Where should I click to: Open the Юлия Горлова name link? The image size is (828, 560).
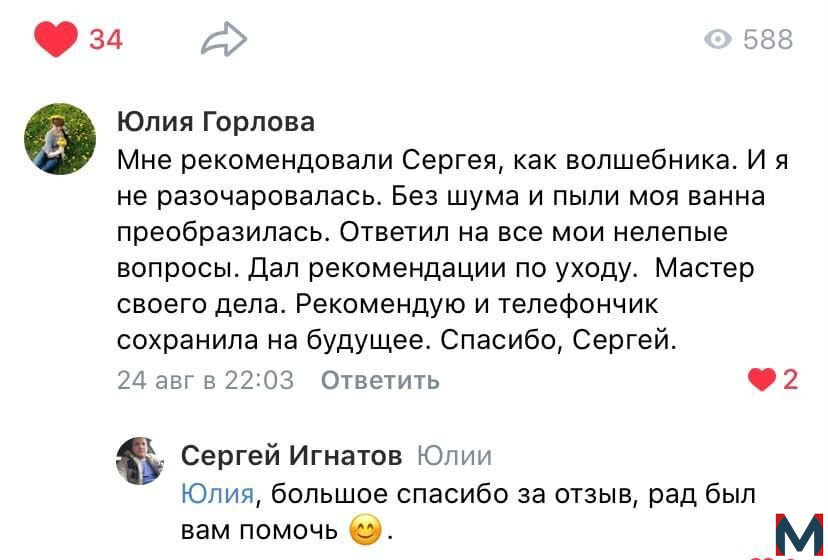[x=216, y=122]
